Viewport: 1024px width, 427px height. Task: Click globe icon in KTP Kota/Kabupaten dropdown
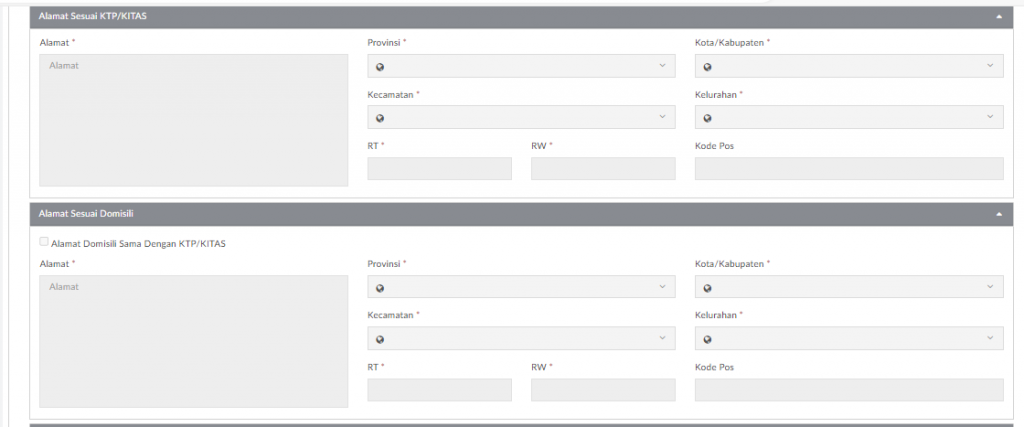[707, 67]
